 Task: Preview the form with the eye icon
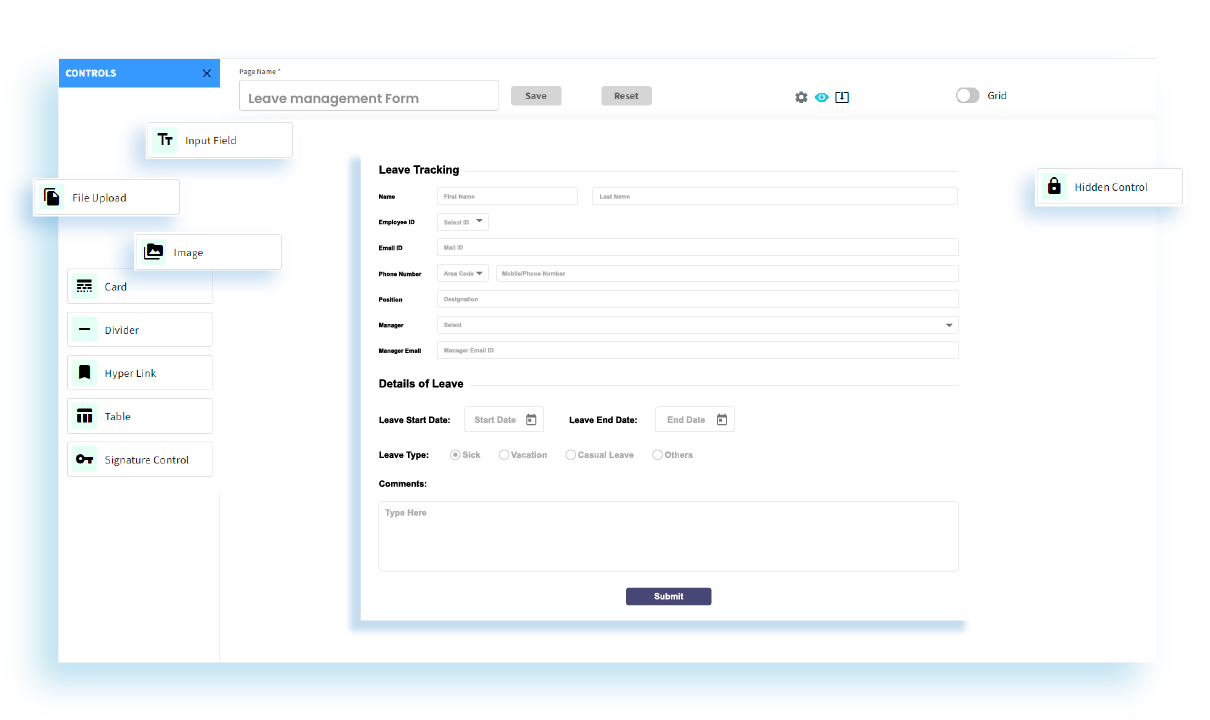coord(822,97)
